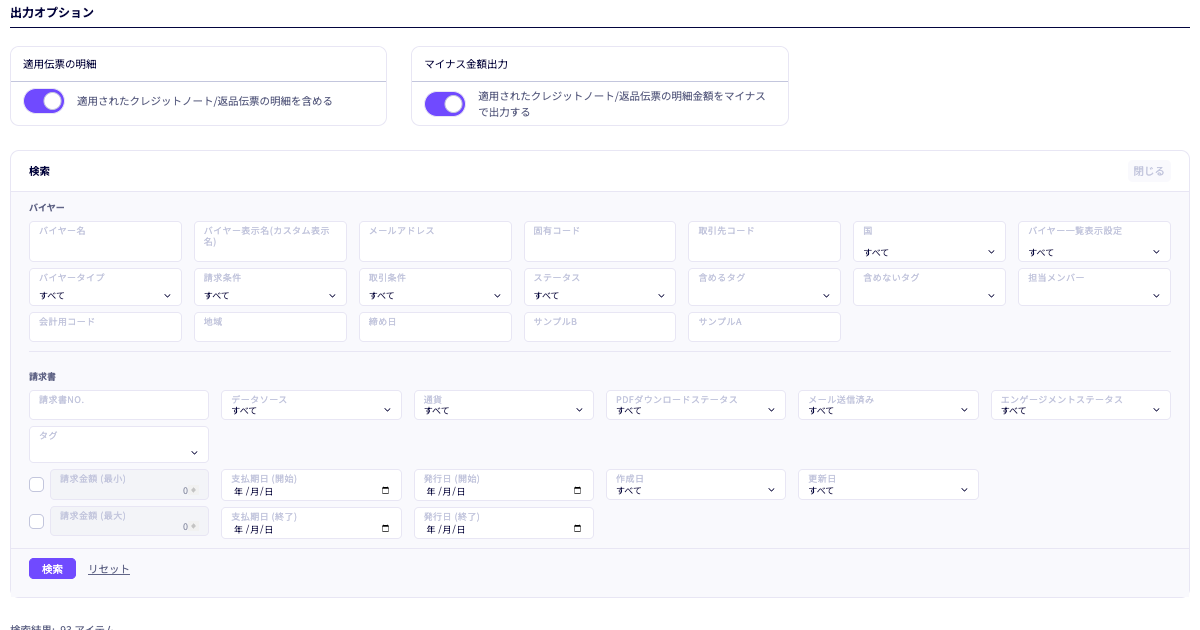Screen dimensions: 1200x630
Task: Click the 固有コード input field
Action: [600, 242]
